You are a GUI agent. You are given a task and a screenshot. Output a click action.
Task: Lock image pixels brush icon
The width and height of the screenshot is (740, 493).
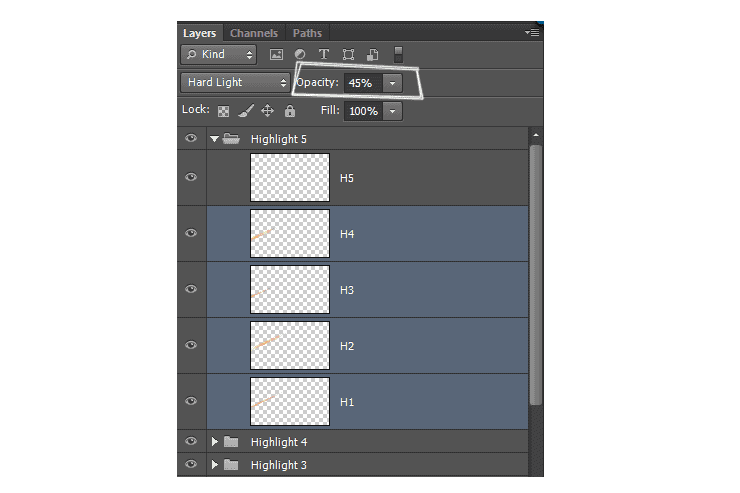[246, 111]
